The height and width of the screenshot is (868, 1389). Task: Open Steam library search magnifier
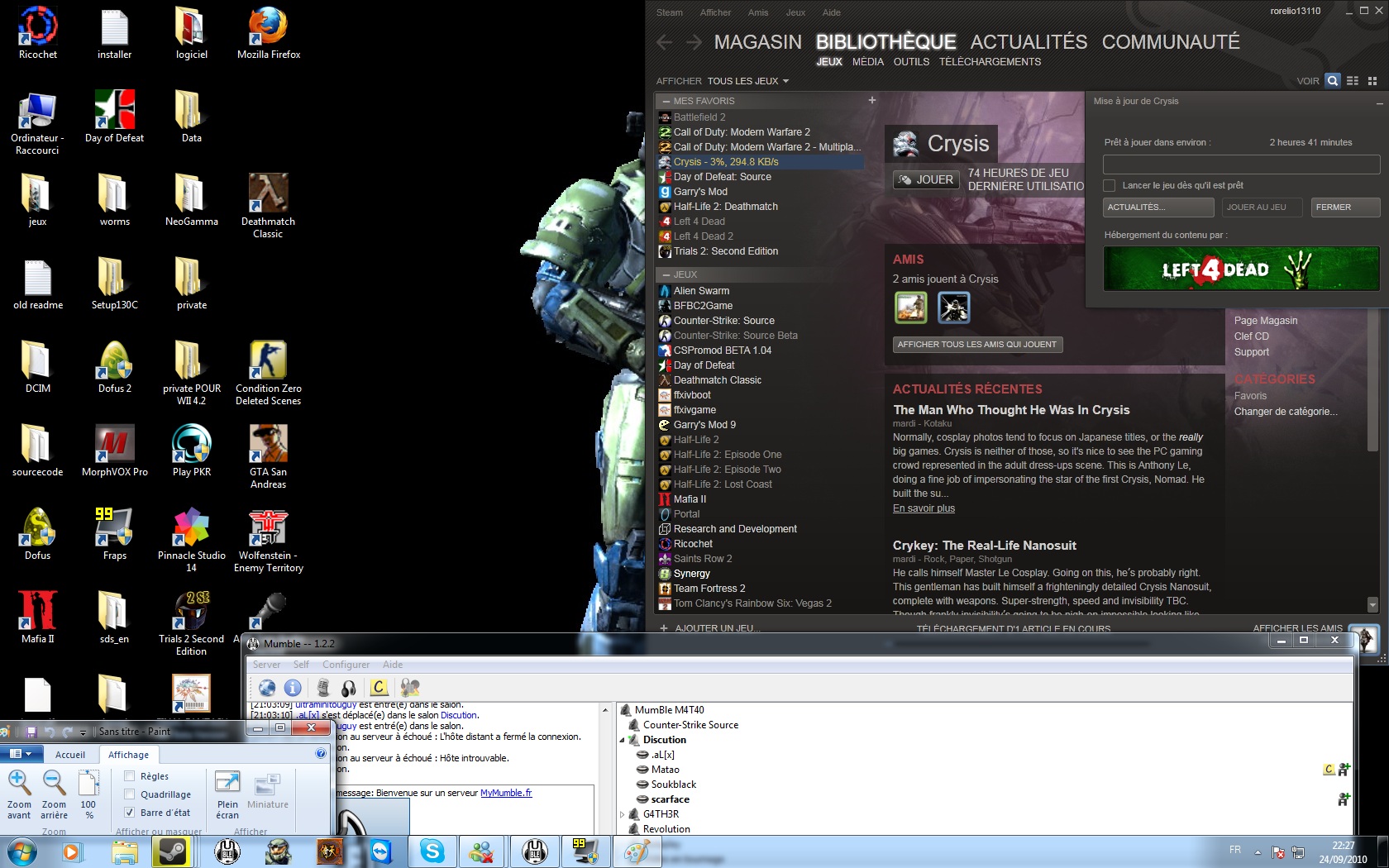(x=1332, y=80)
